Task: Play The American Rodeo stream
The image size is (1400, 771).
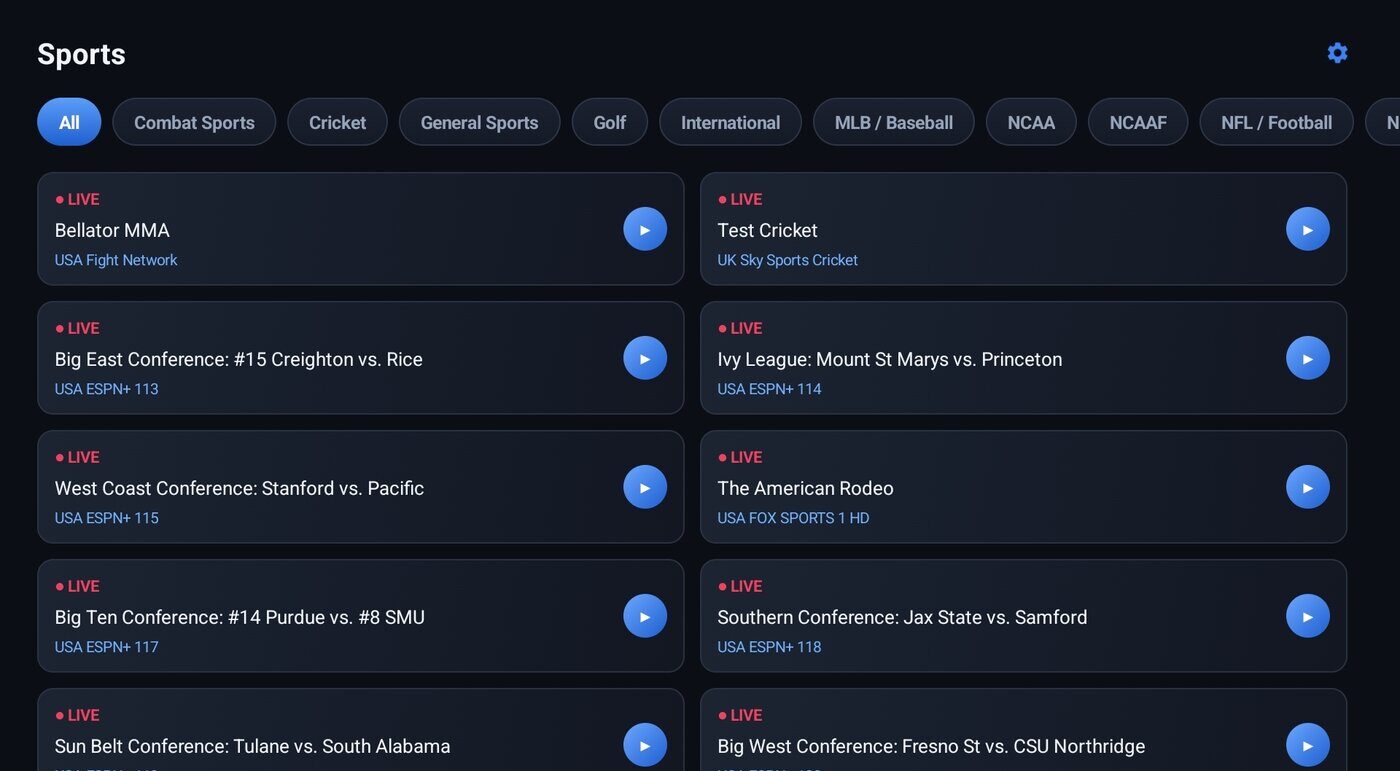Action: click(x=1308, y=487)
